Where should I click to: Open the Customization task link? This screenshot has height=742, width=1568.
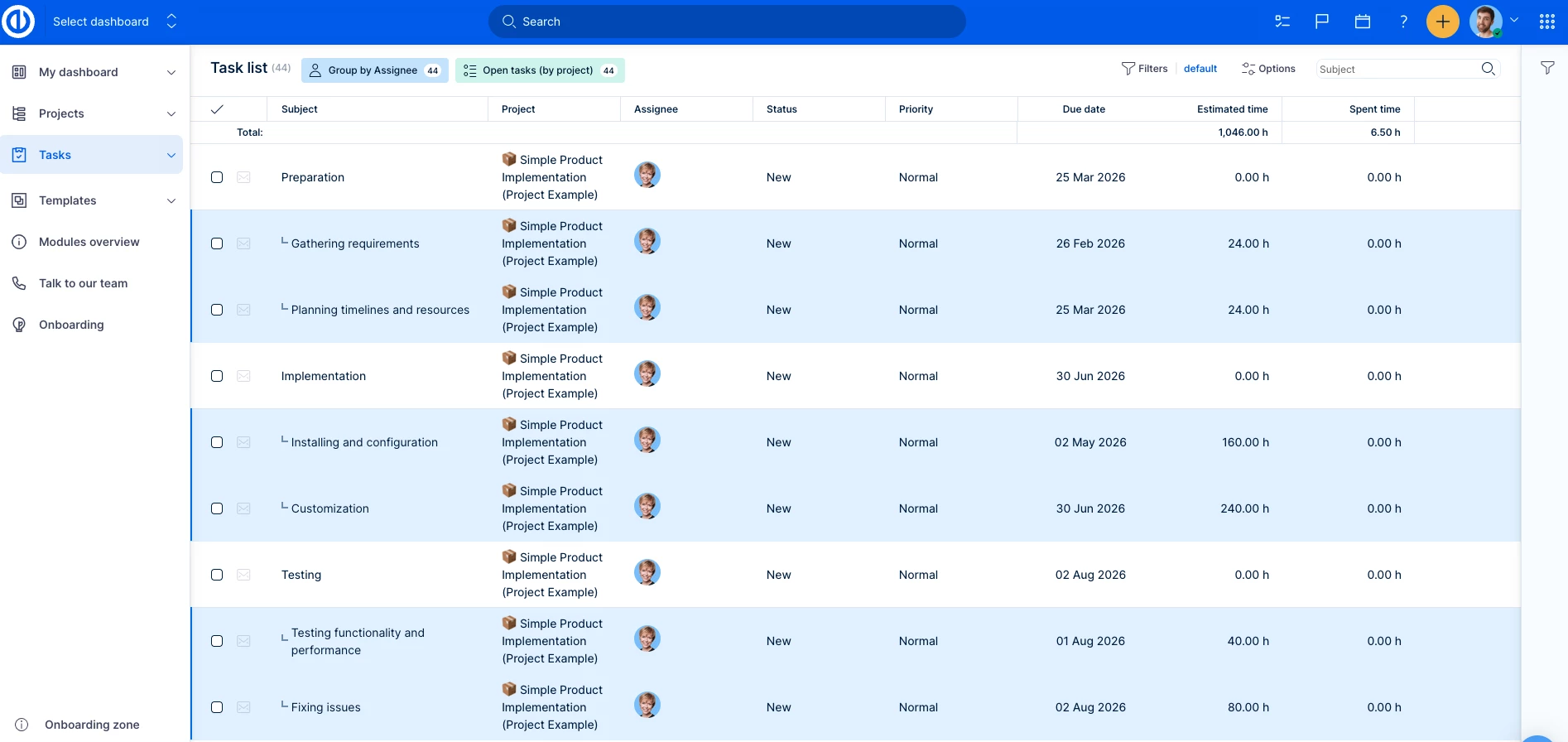click(330, 508)
